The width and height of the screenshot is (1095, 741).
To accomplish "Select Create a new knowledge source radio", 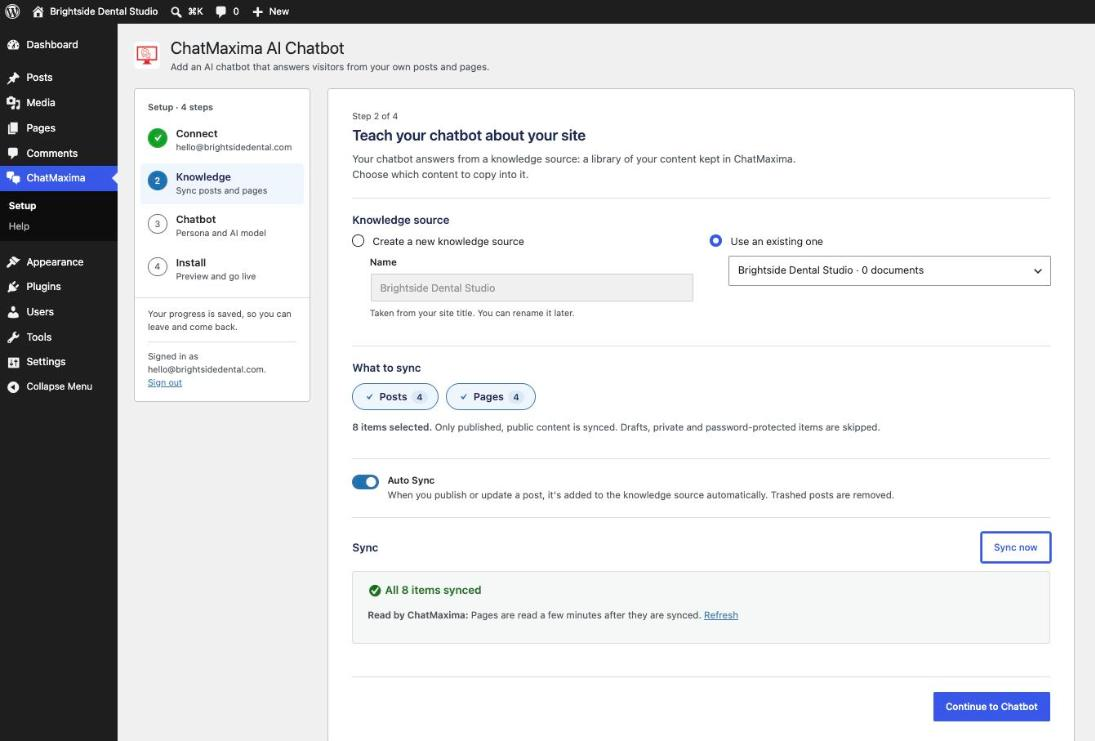I will 358,241.
